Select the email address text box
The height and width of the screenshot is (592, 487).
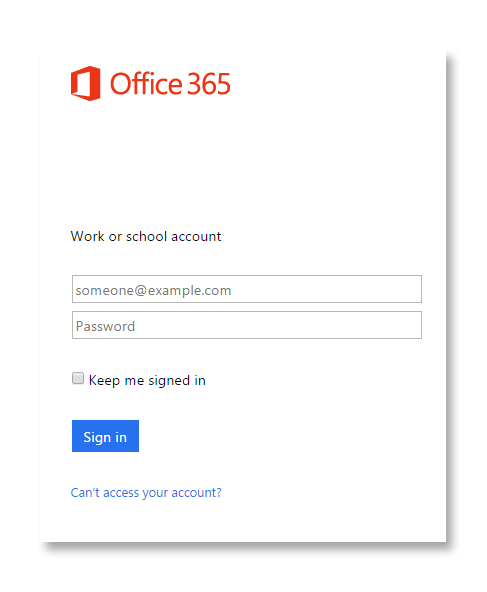247,289
